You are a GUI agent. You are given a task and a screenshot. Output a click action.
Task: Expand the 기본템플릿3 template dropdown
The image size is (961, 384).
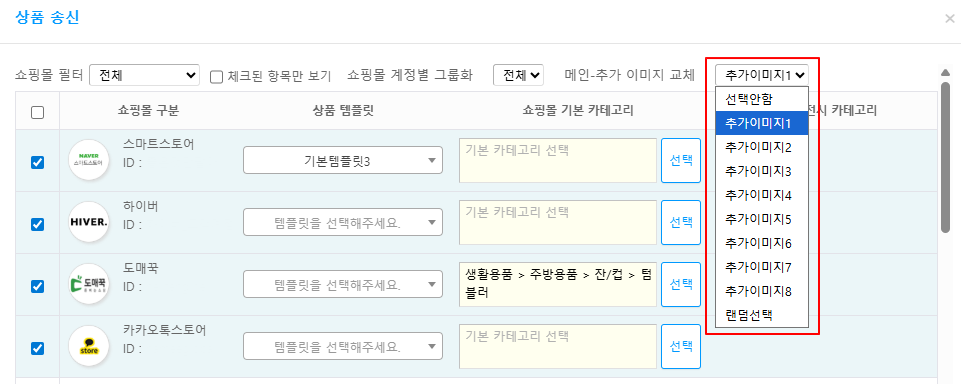343,160
